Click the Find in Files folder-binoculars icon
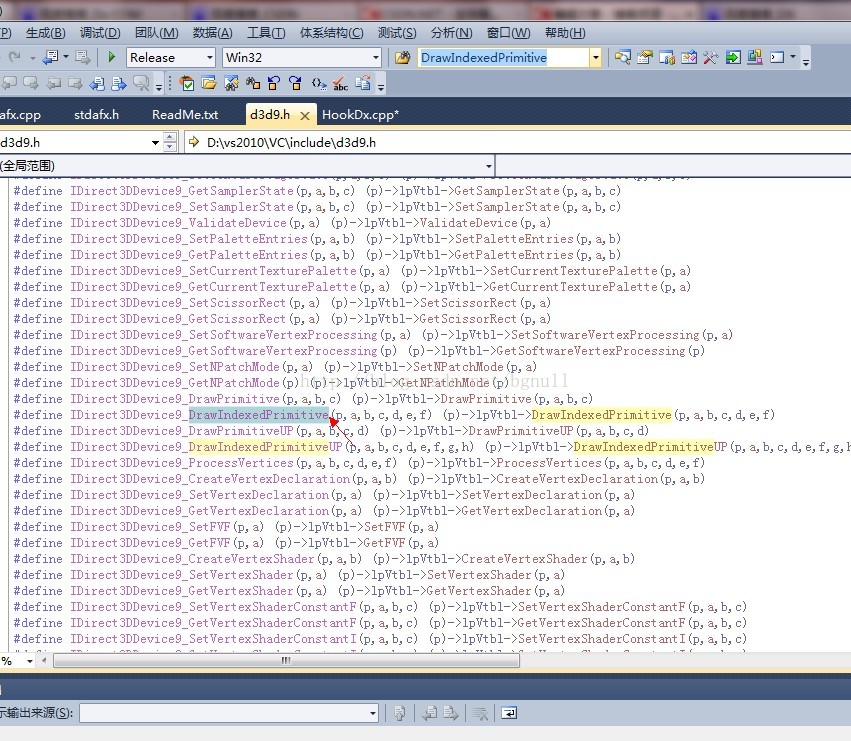 [x=402, y=57]
